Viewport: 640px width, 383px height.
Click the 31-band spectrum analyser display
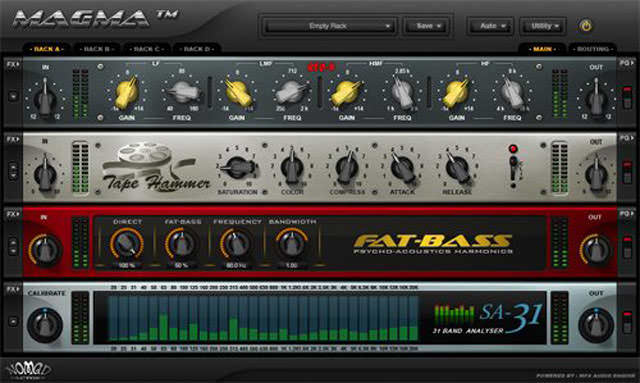point(264,318)
